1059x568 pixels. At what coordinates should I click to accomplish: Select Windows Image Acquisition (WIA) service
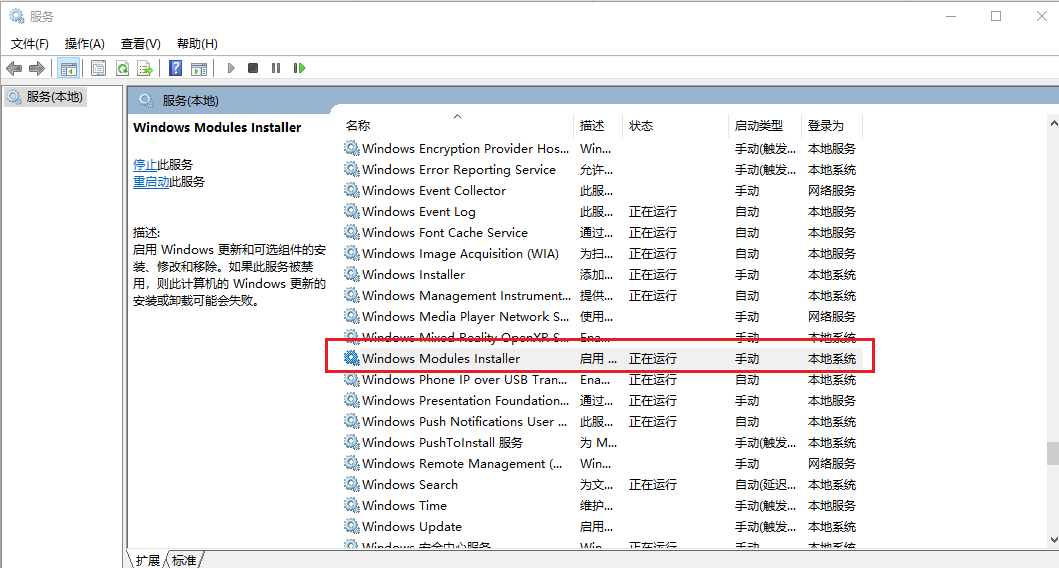point(461,253)
